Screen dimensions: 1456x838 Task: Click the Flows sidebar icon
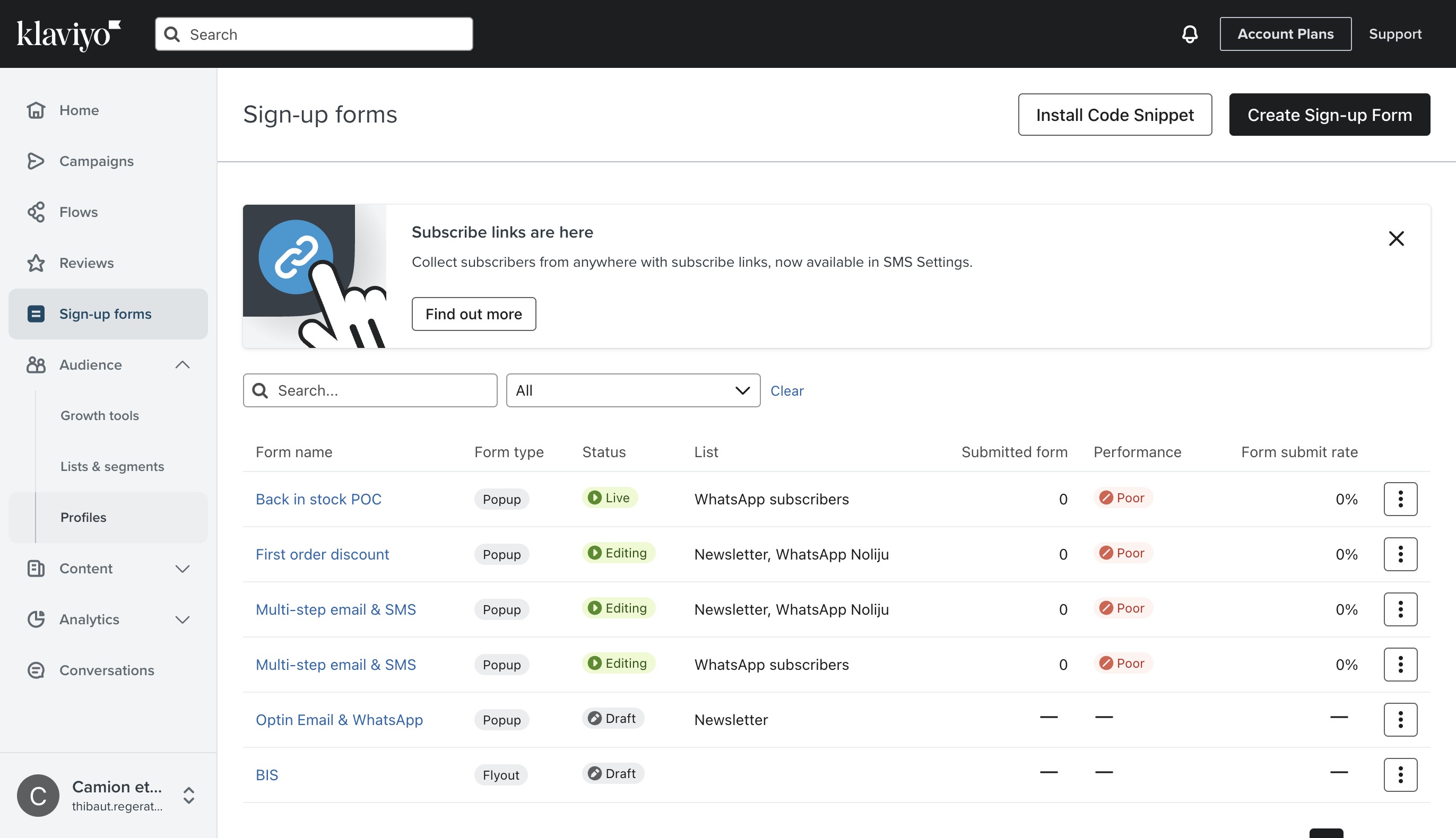pyautogui.click(x=36, y=212)
